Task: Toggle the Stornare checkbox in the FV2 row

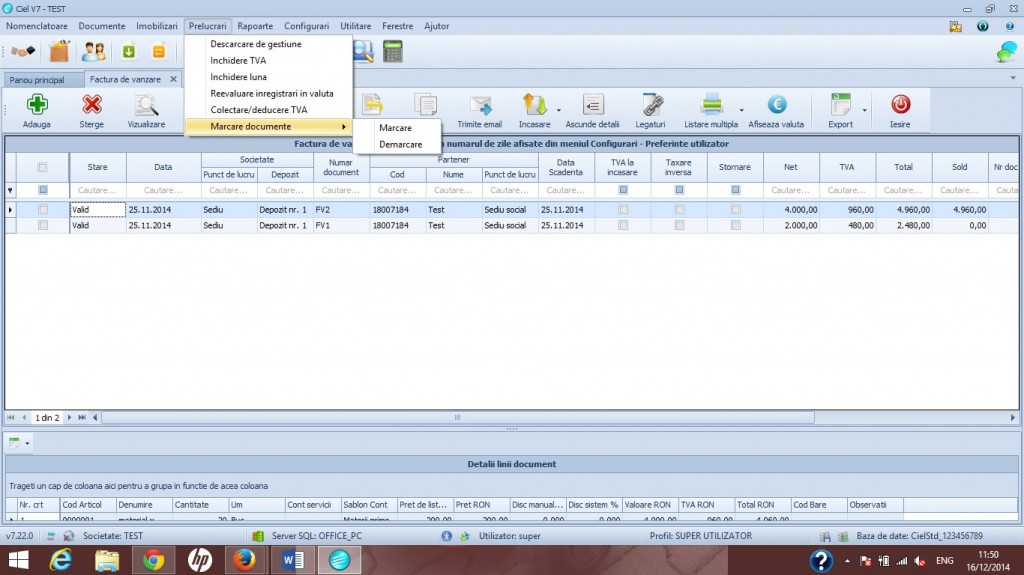Action: [x=735, y=210]
